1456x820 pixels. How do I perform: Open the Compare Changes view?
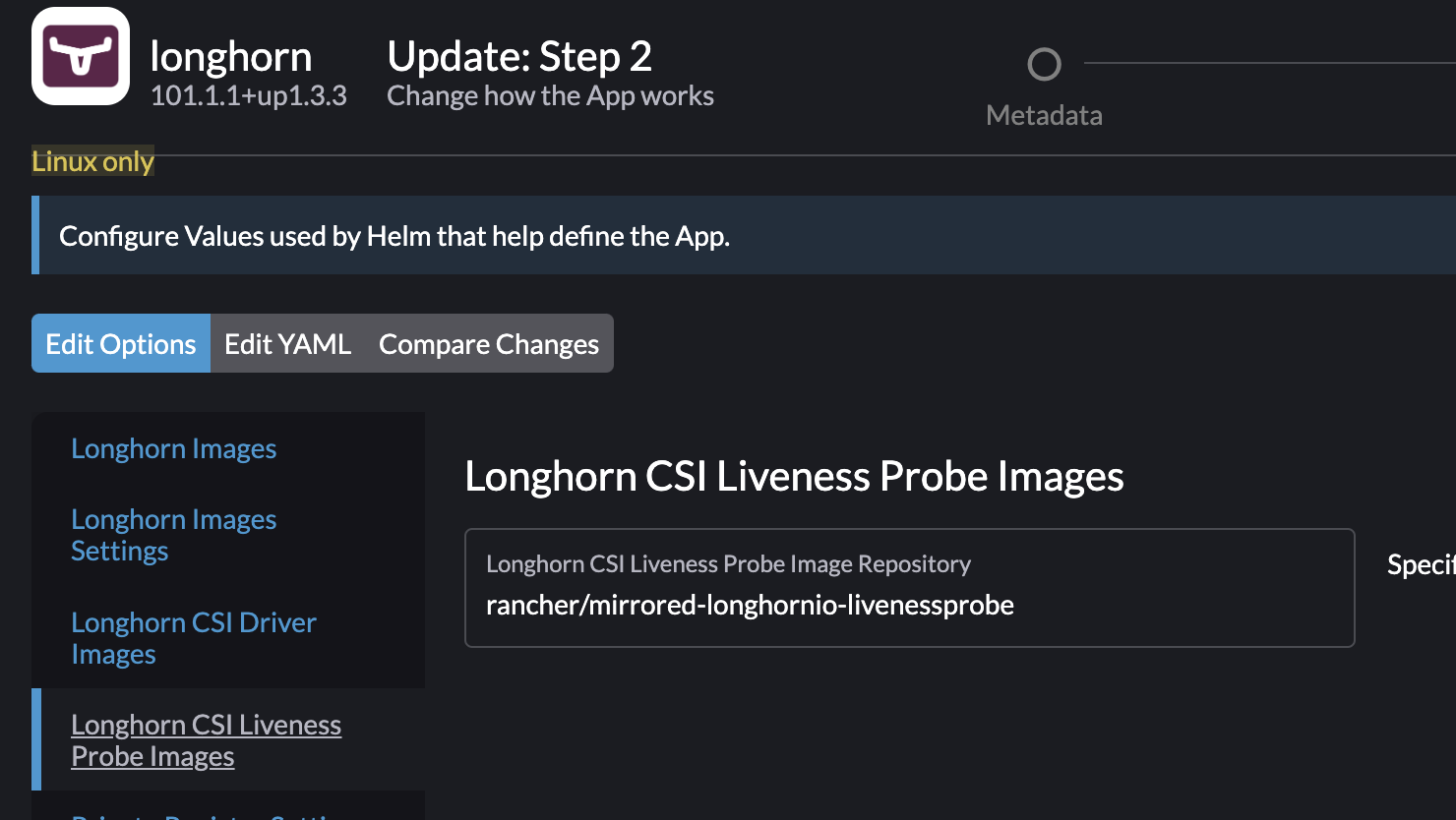coord(488,343)
